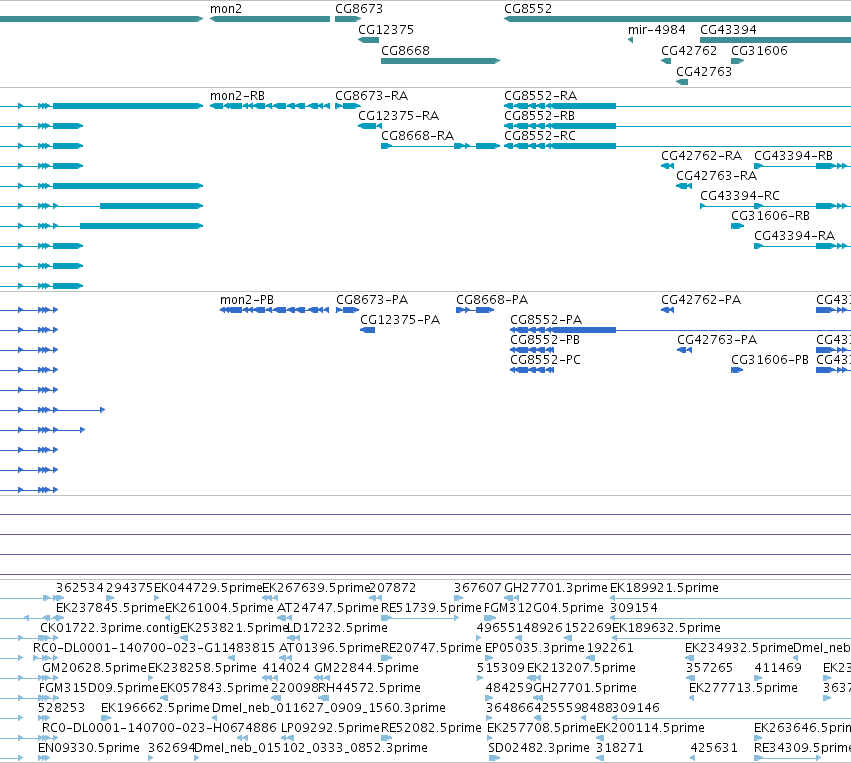This screenshot has height=763, width=851.
Task: Select the CG8552-PB protein label
Action: pos(545,340)
